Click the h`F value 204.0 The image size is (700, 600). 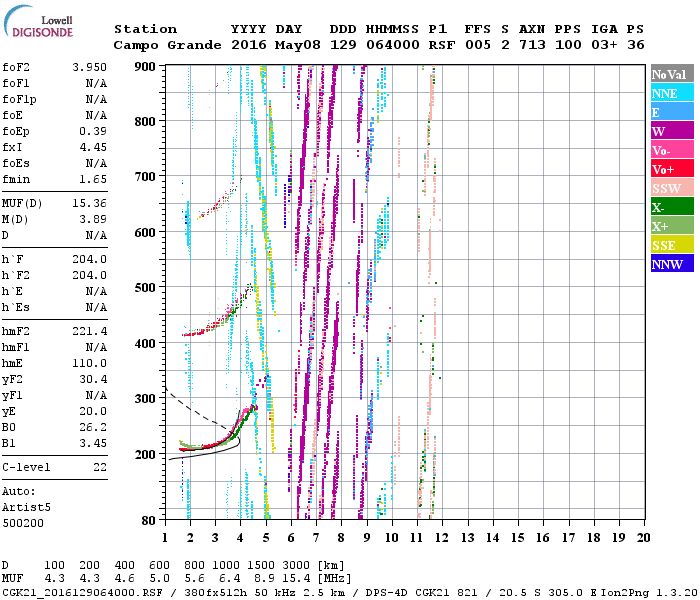(89, 259)
